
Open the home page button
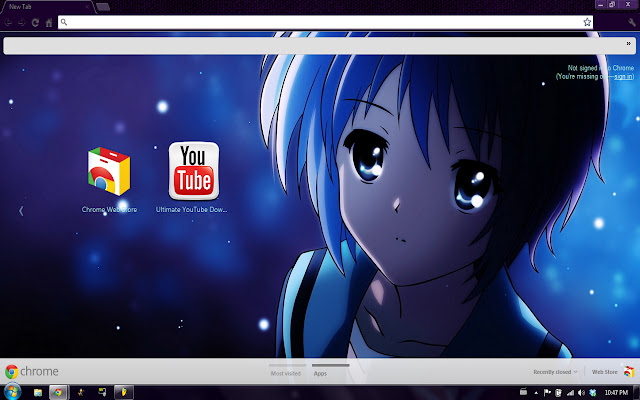49,23
